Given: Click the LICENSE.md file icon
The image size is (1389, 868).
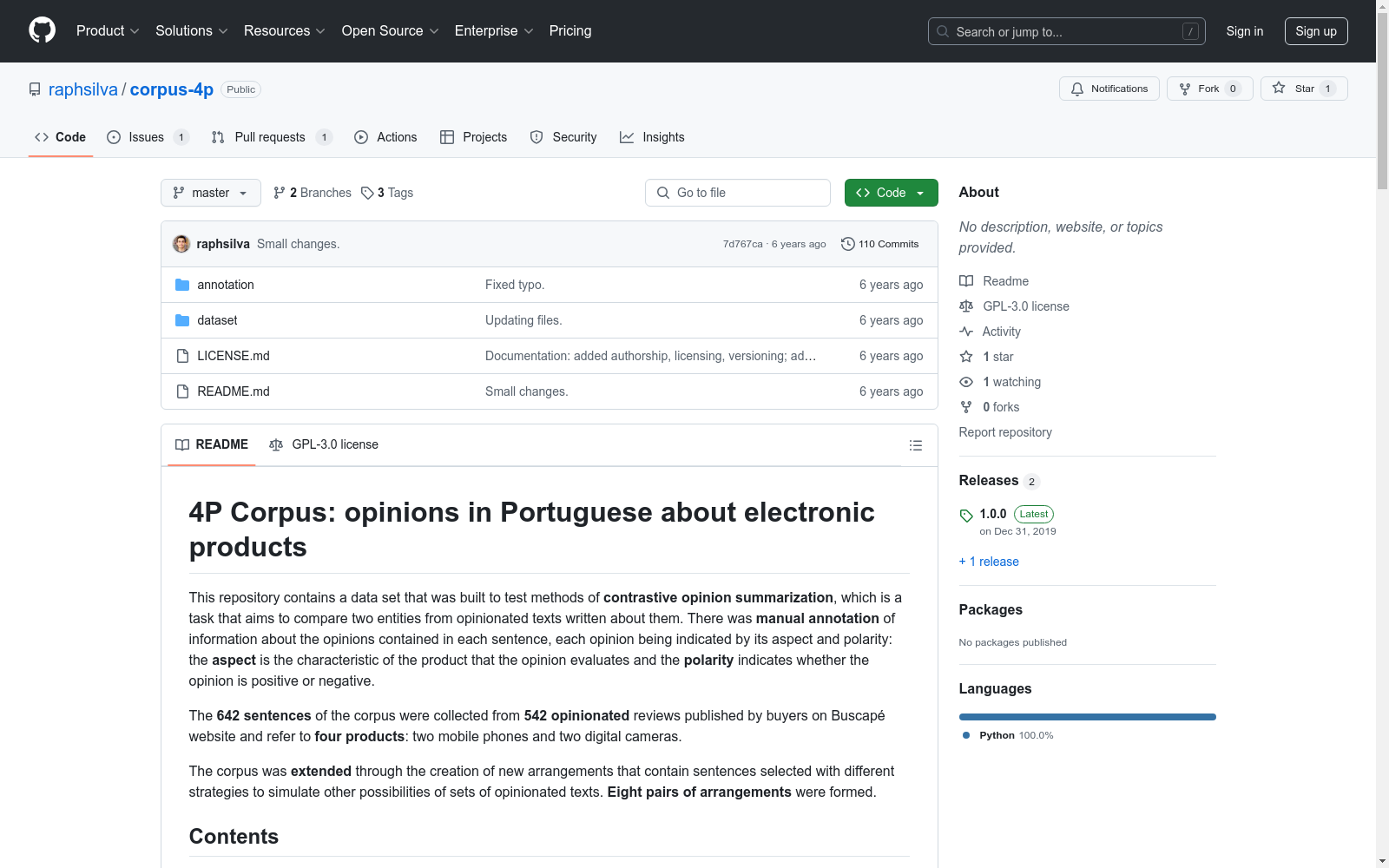Looking at the screenshot, I should point(182,356).
